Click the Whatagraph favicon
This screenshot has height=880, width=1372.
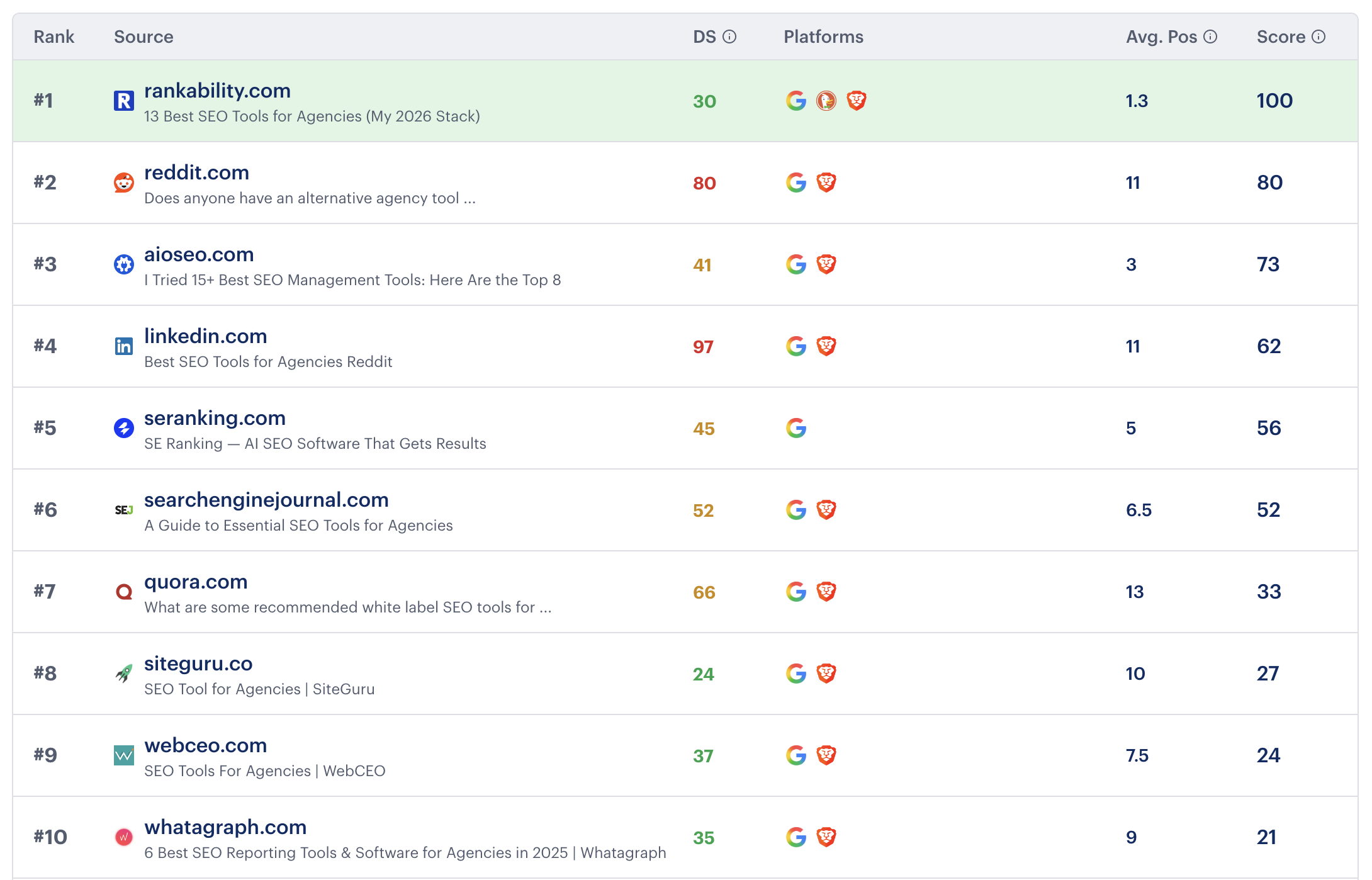124,837
